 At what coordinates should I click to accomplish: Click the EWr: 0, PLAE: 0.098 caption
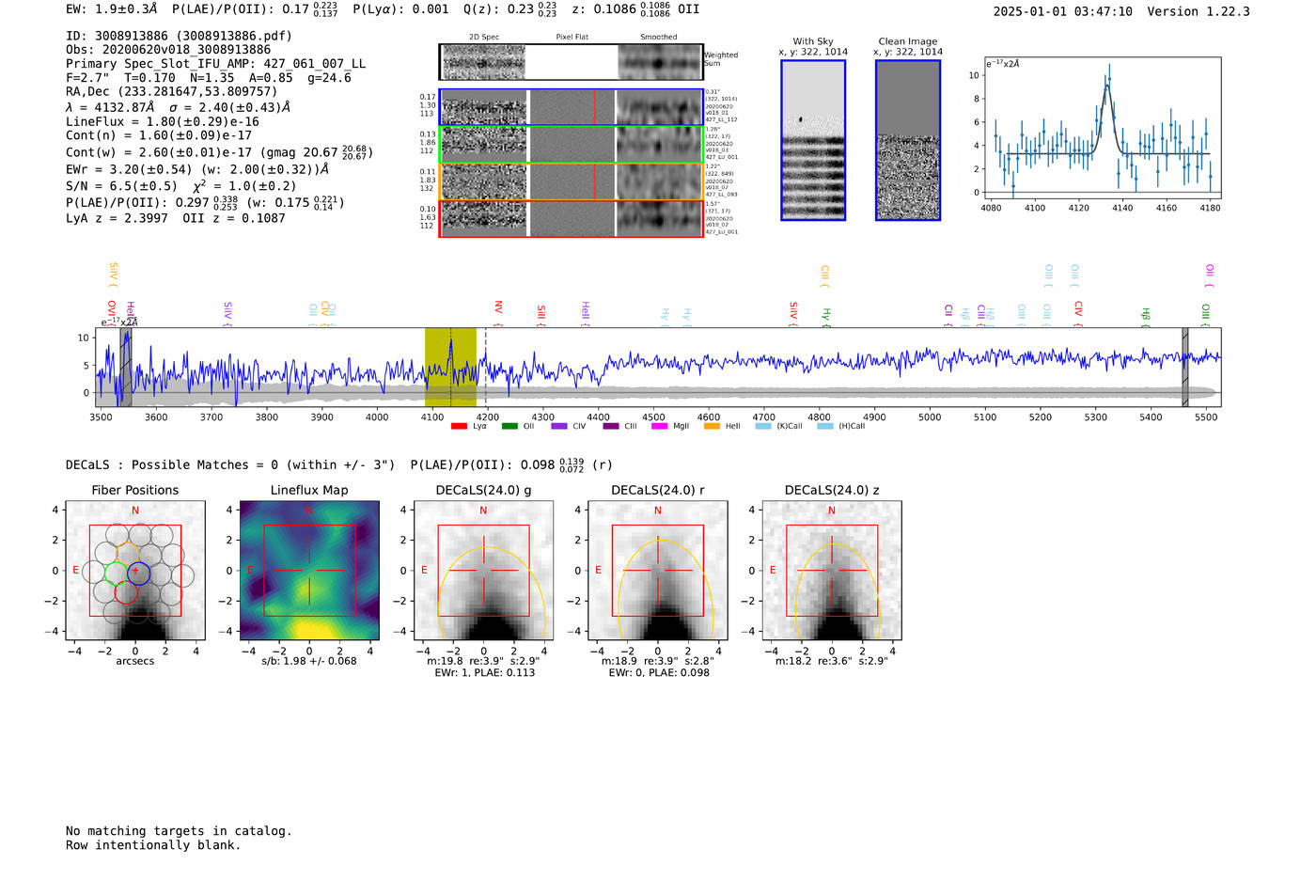pyautogui.click(x=658, y=672)
